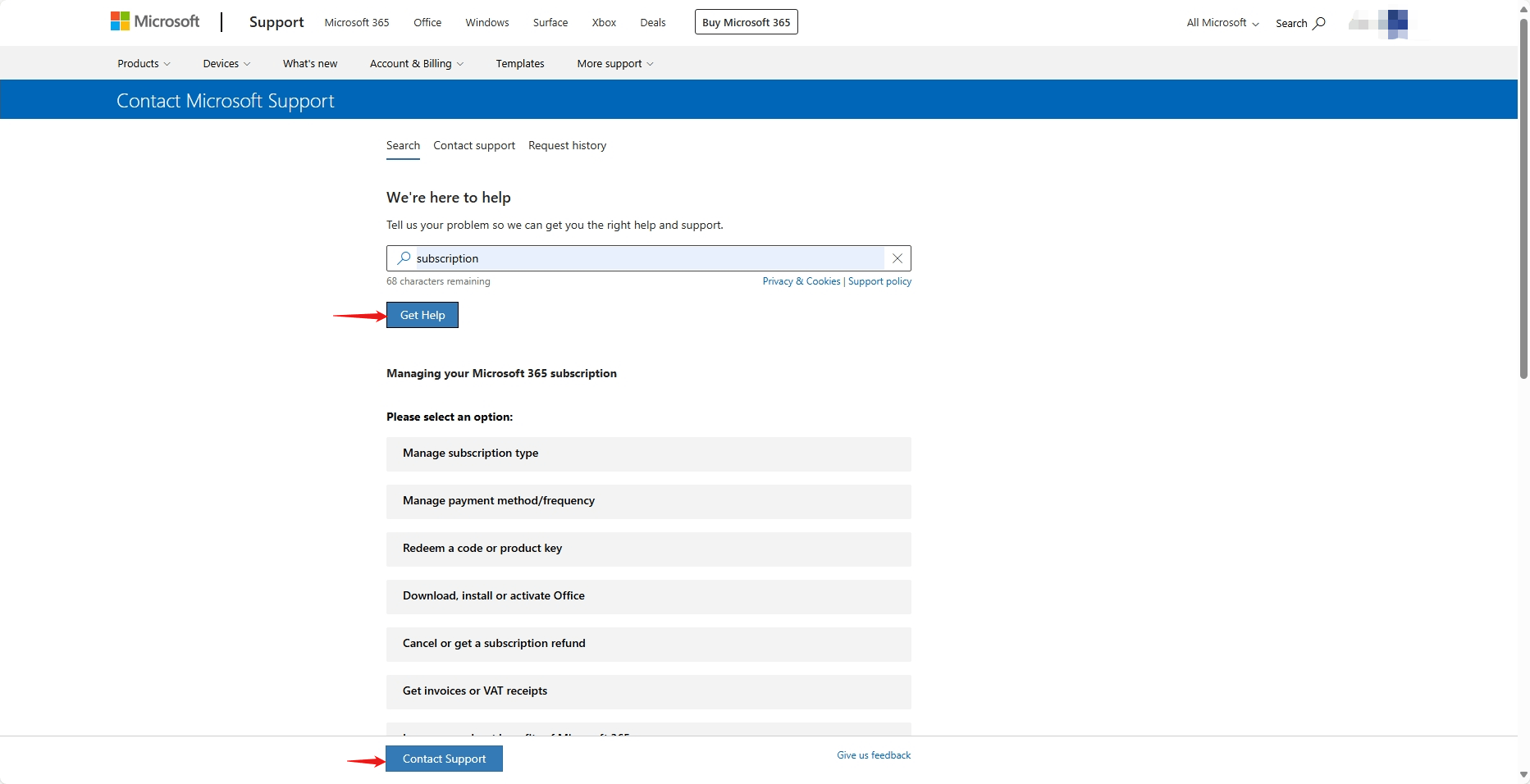Select Cancel or get a subscription refund
Screen dimensions: 1530x784
(649, 644)
